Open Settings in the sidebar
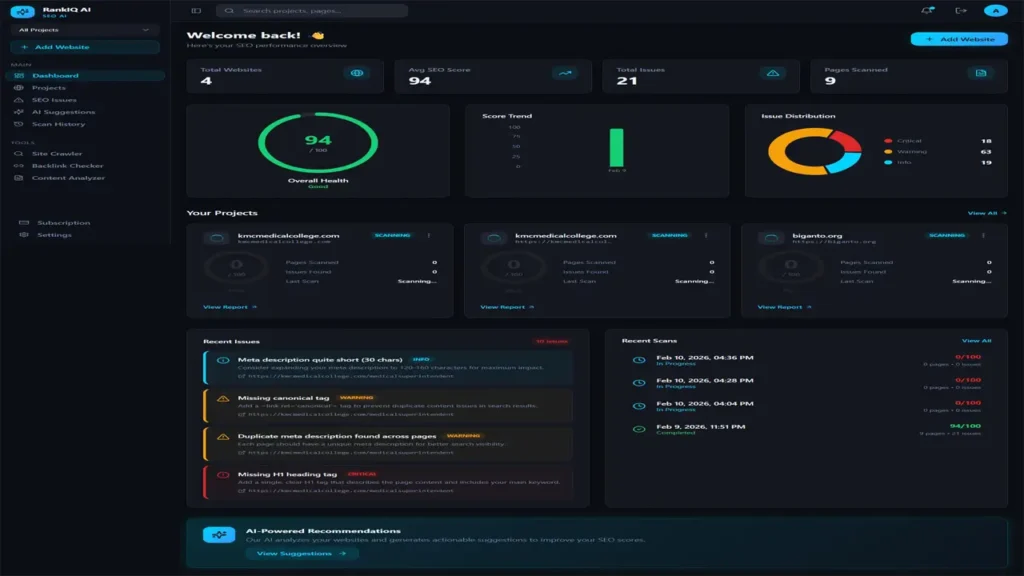 pos(85,235)
